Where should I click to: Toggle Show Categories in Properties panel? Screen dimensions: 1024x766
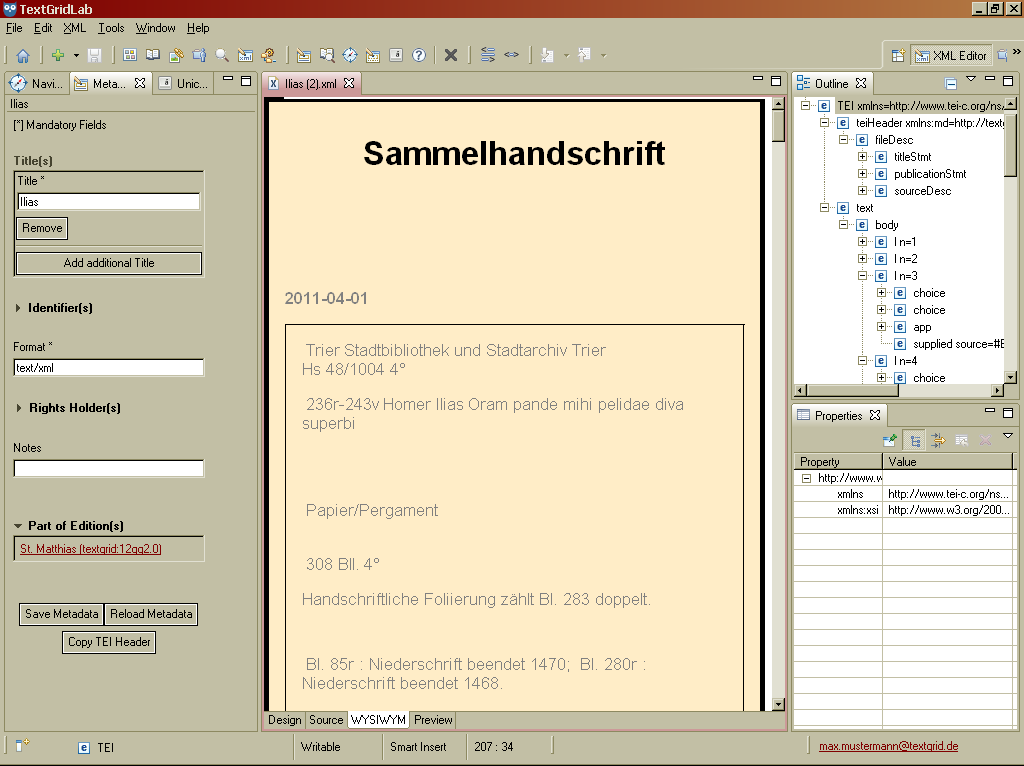tap(914, 440)
